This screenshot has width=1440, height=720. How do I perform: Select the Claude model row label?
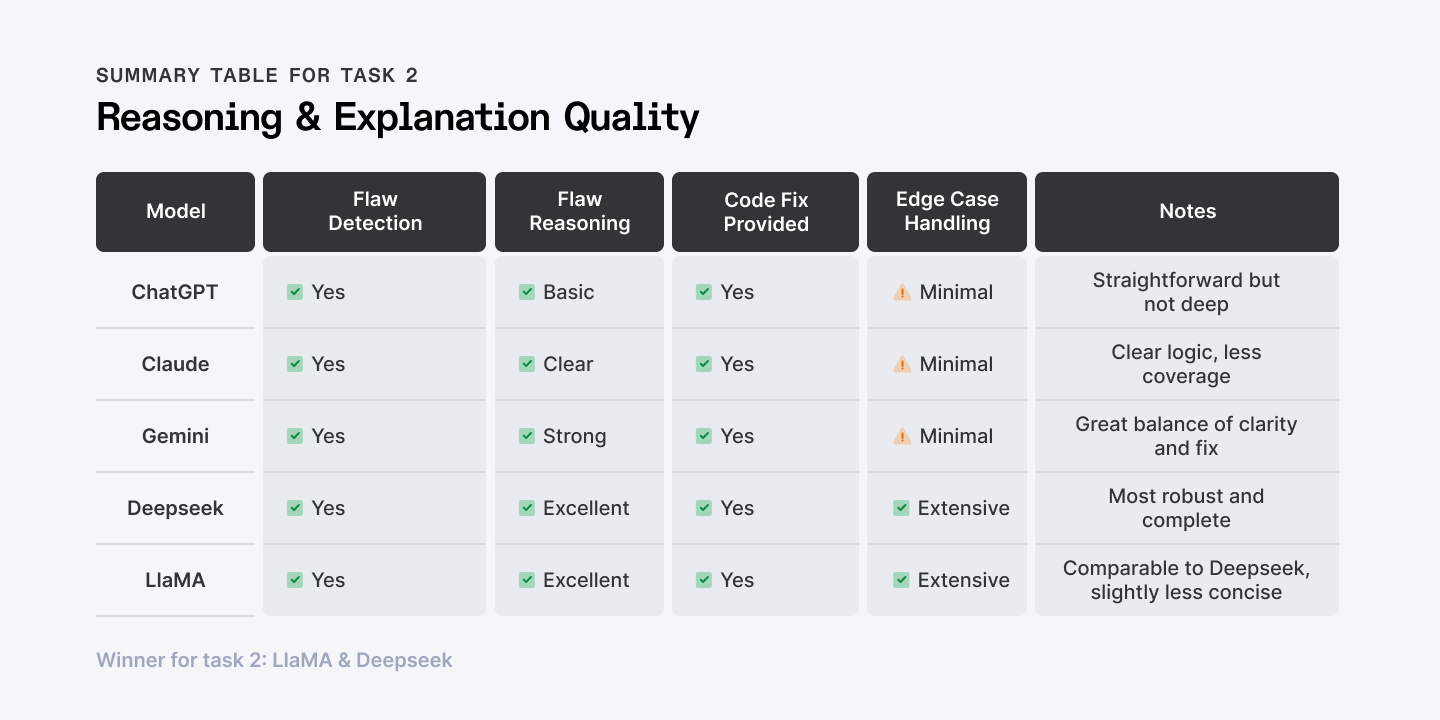[175, 364]
